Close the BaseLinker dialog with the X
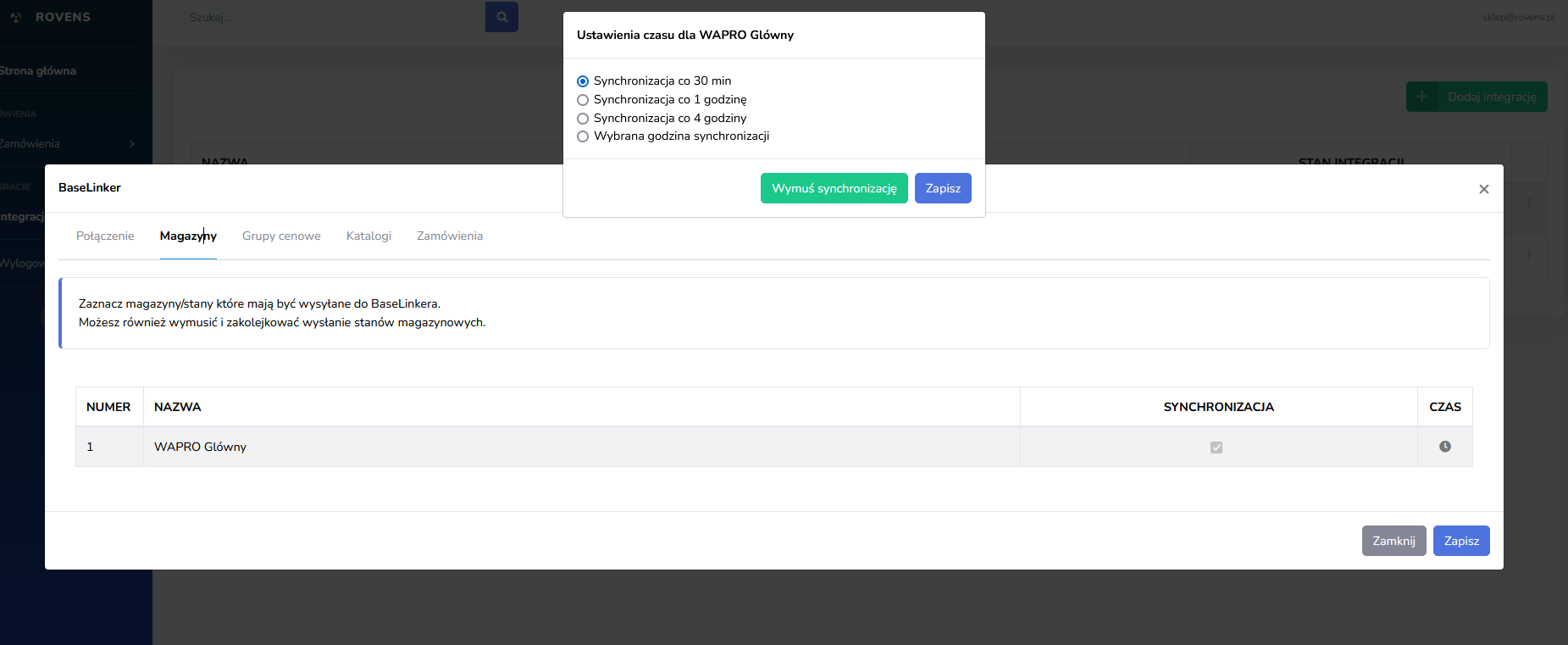This screenshot has width=1568, height=645. (x=1484, y=189)
